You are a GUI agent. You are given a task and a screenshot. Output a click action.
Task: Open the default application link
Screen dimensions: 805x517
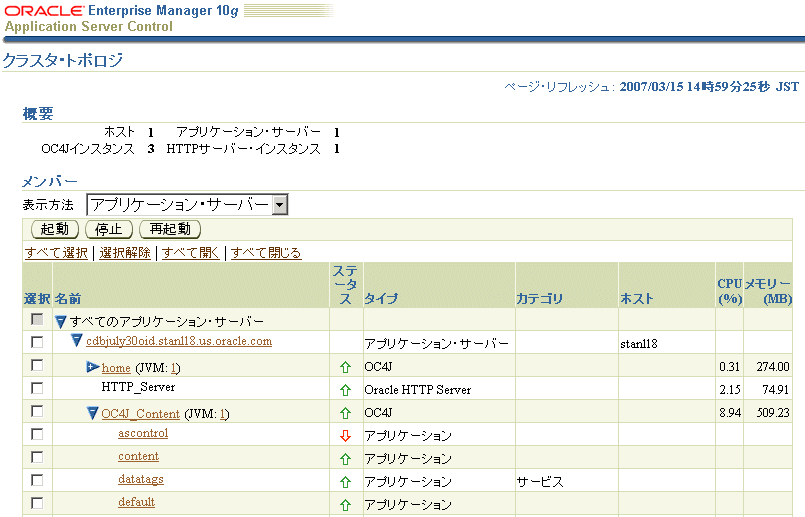click(x=137, y=502)
